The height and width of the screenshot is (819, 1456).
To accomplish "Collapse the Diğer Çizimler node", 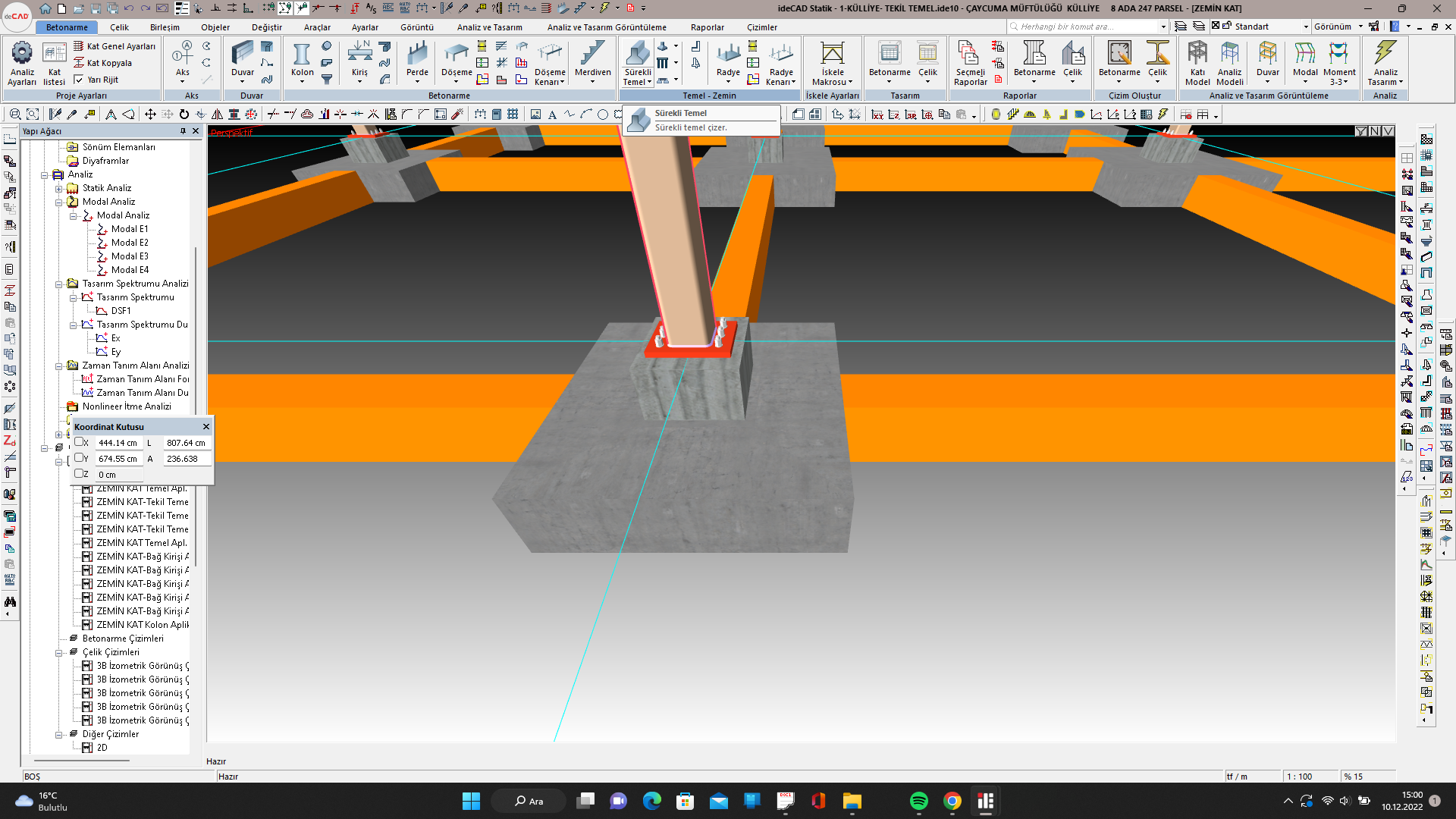I will [x=59, y=734].
